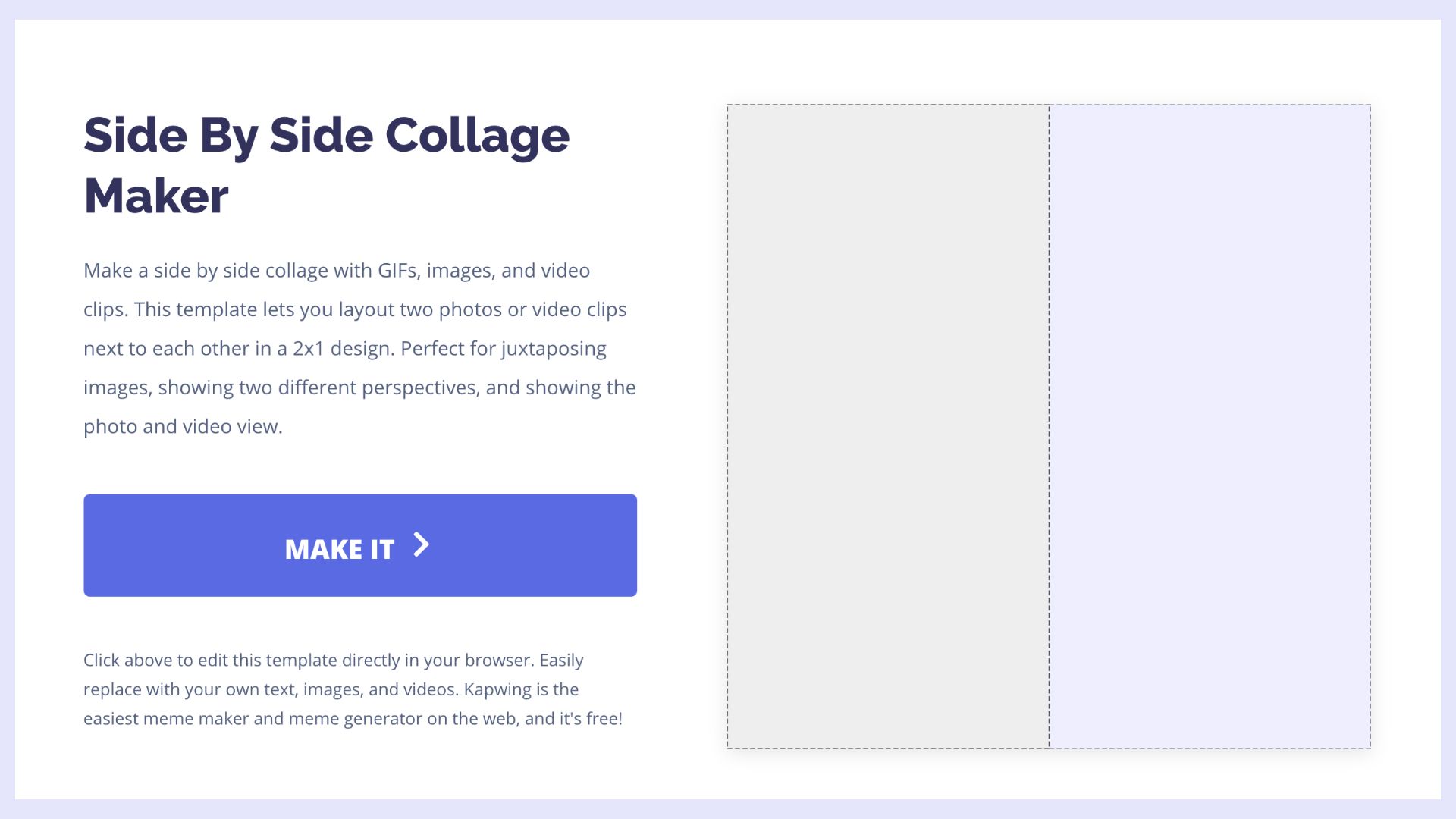Click the word "Collage" in the heading

(x=477, y=136)
